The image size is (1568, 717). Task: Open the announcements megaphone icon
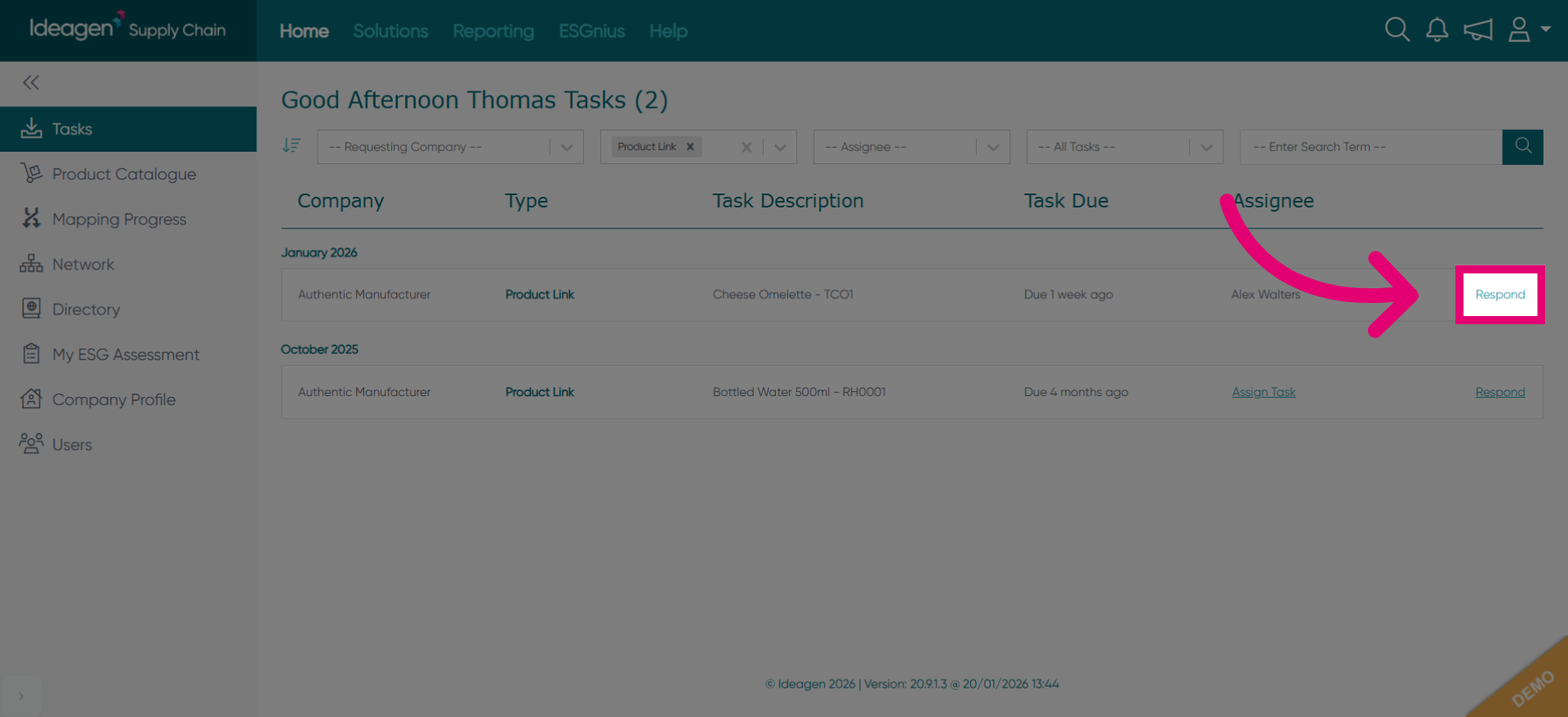click(x=1478, y=30)
